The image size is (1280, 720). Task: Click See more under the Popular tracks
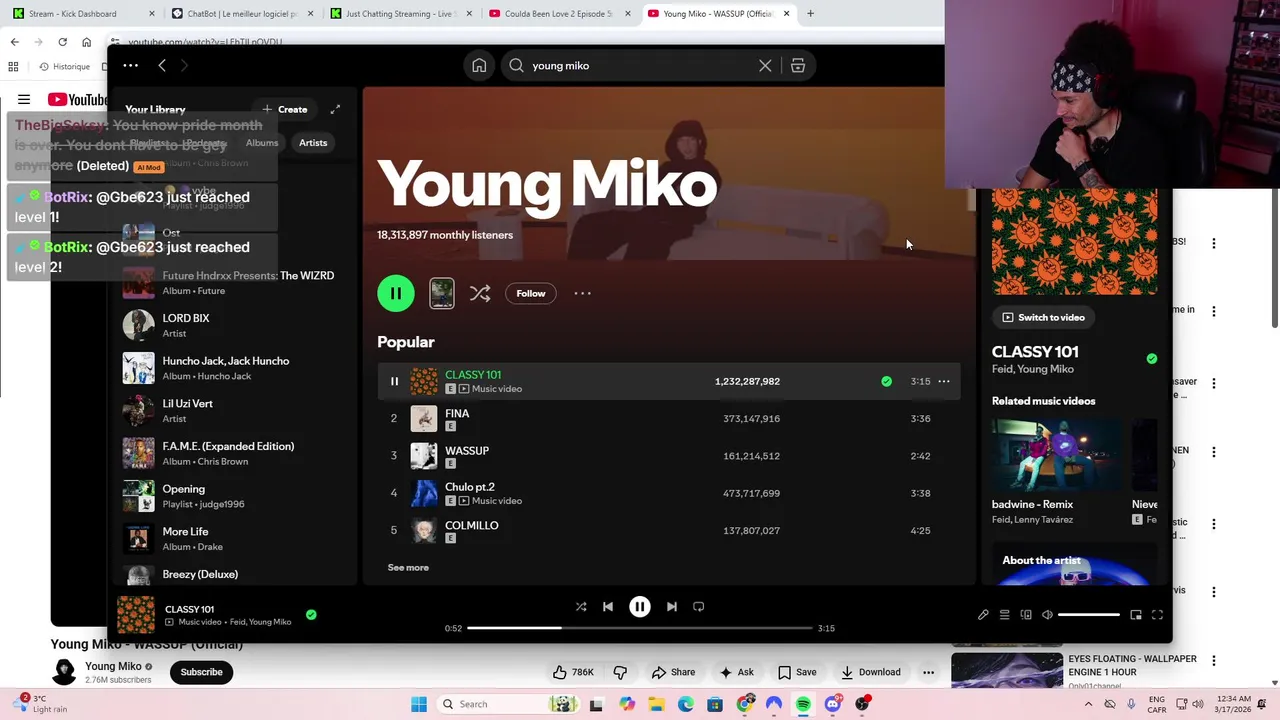408,568
